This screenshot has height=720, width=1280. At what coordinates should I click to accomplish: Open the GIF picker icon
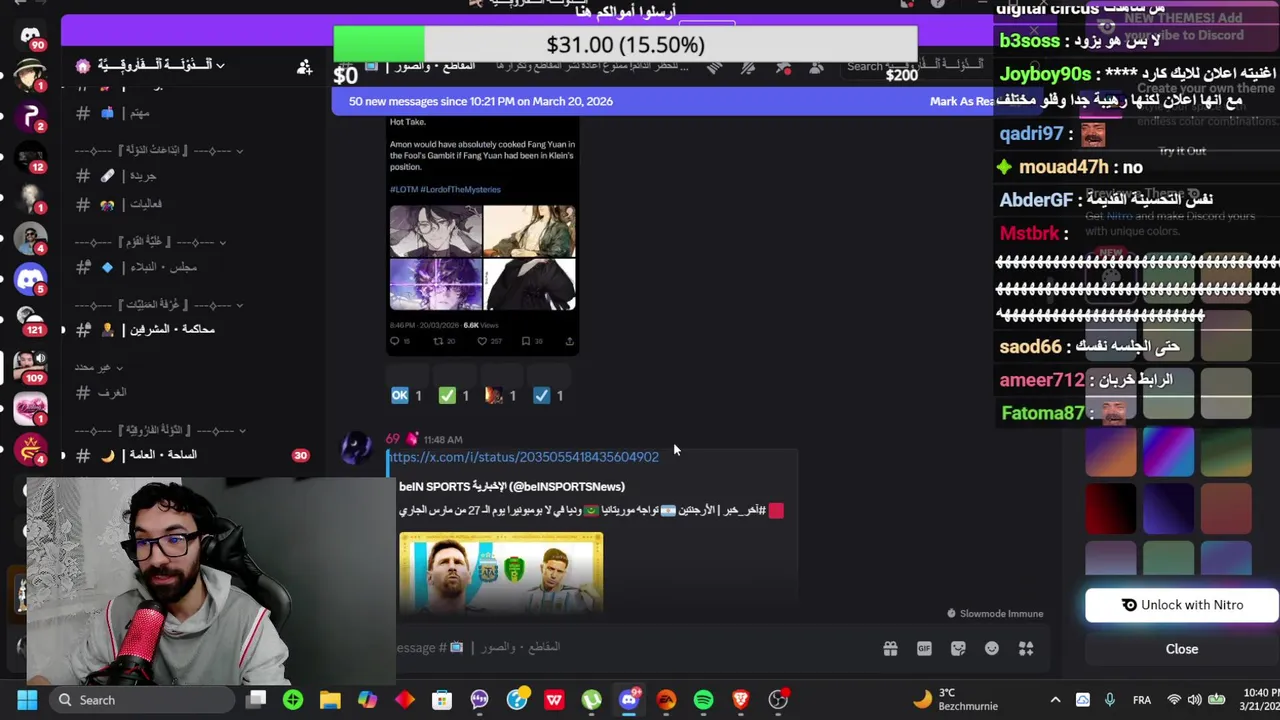tap(924, 649)
